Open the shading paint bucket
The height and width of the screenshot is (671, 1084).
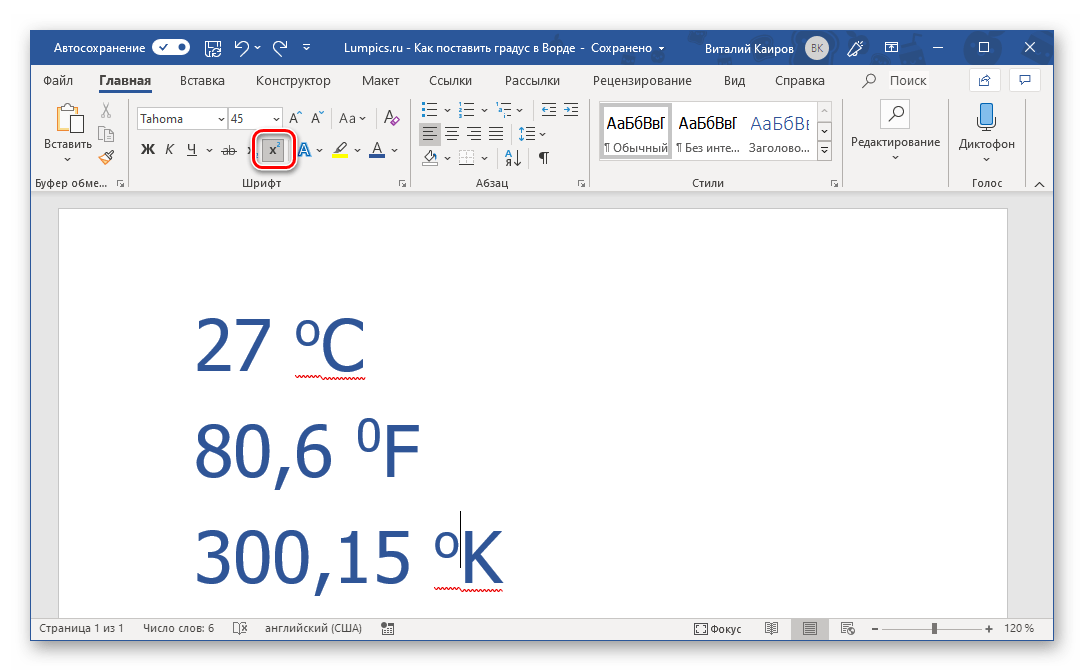[430, 158]
